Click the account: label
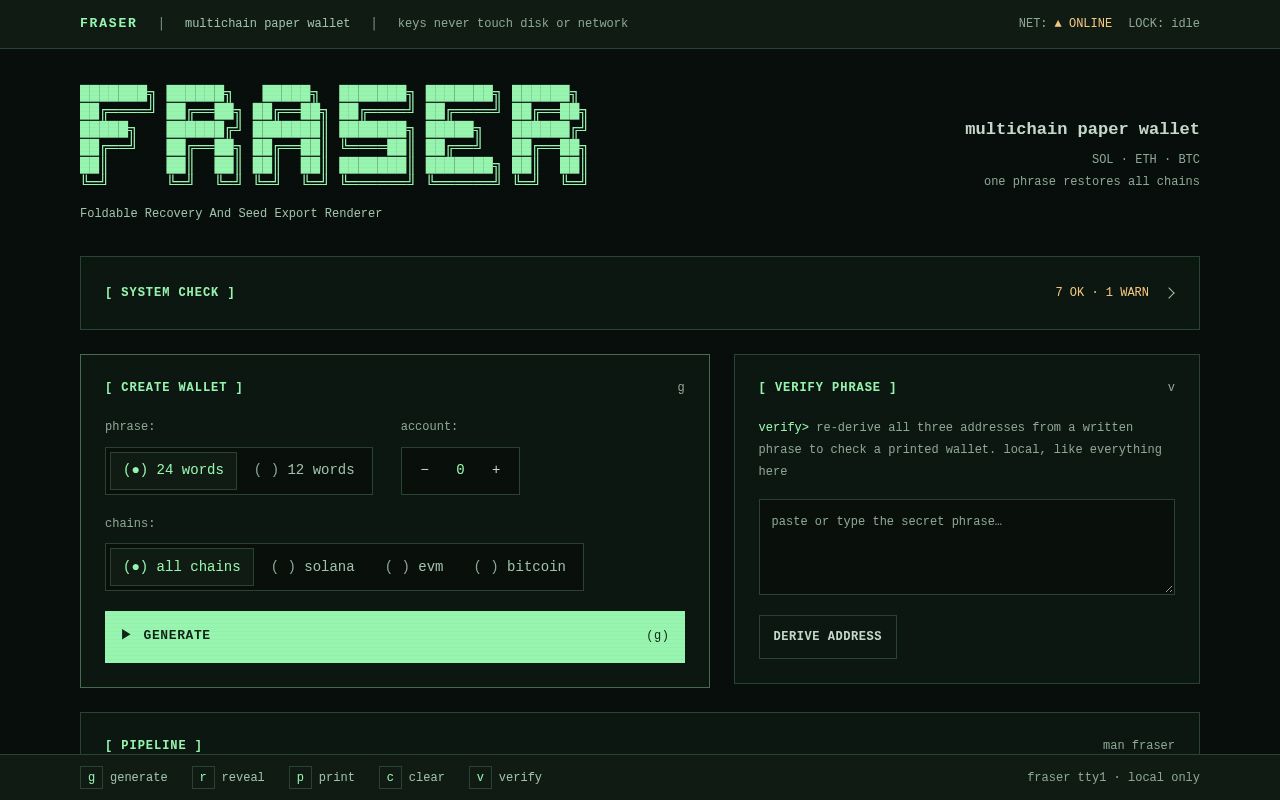This screenshot has width=1280, height=800. [x=429, y=427]
